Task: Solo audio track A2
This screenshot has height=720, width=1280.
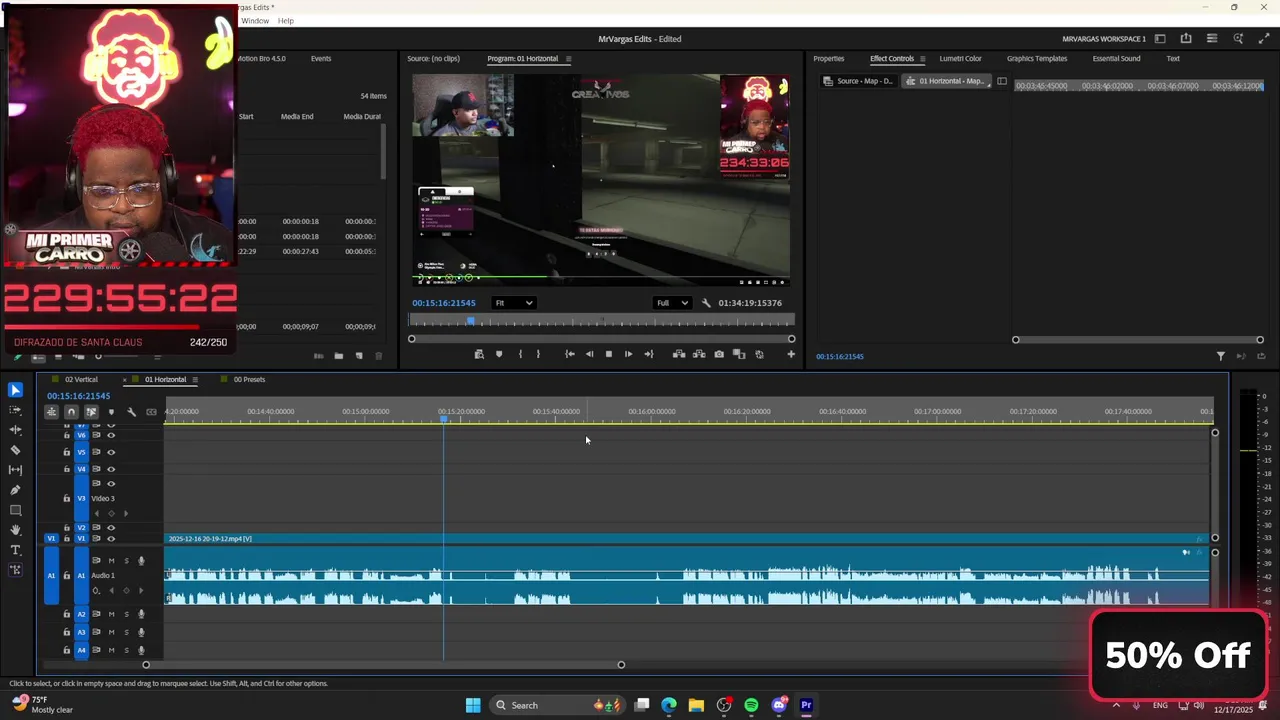Action: (126, 614)
